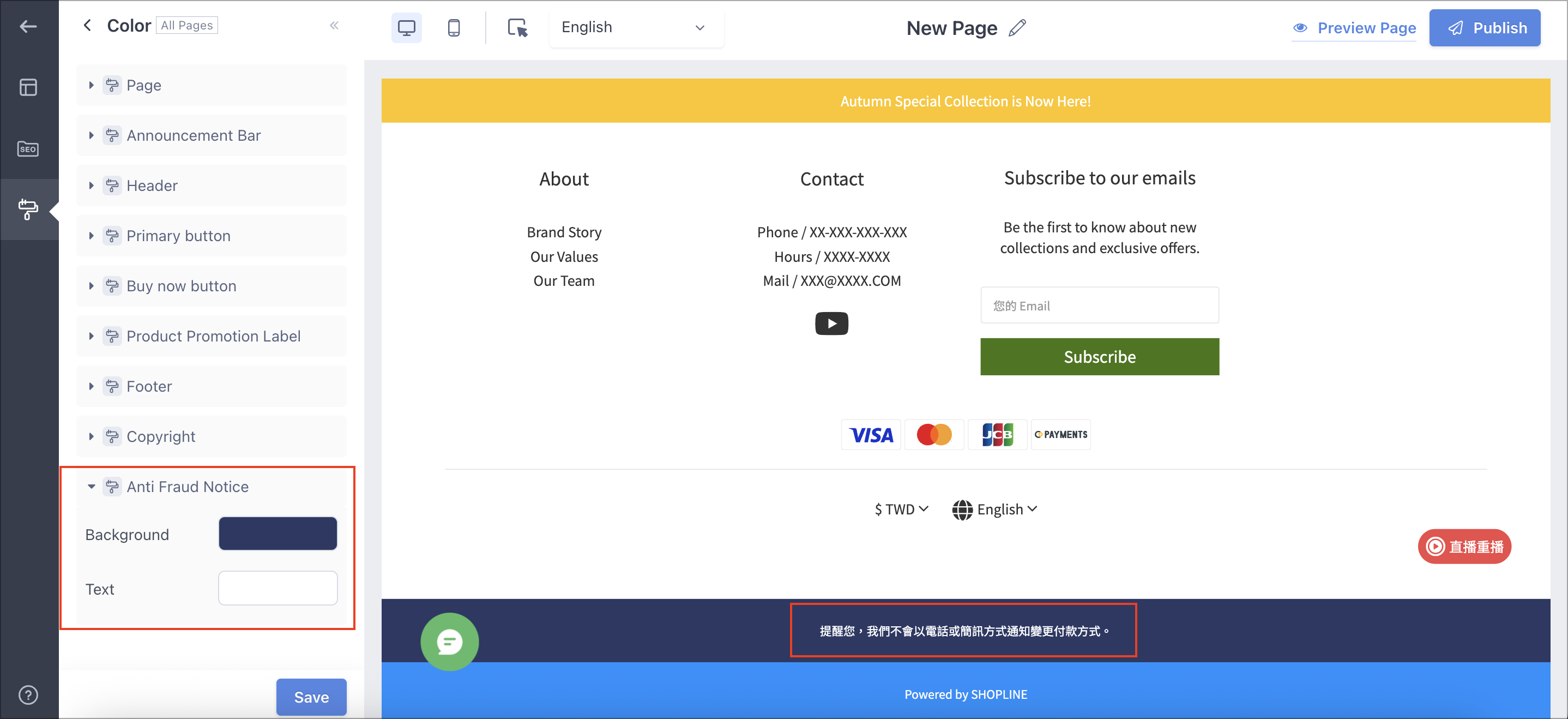1568x719 pixels.
Task: Select the paint roller design icon
Action: 28,209
